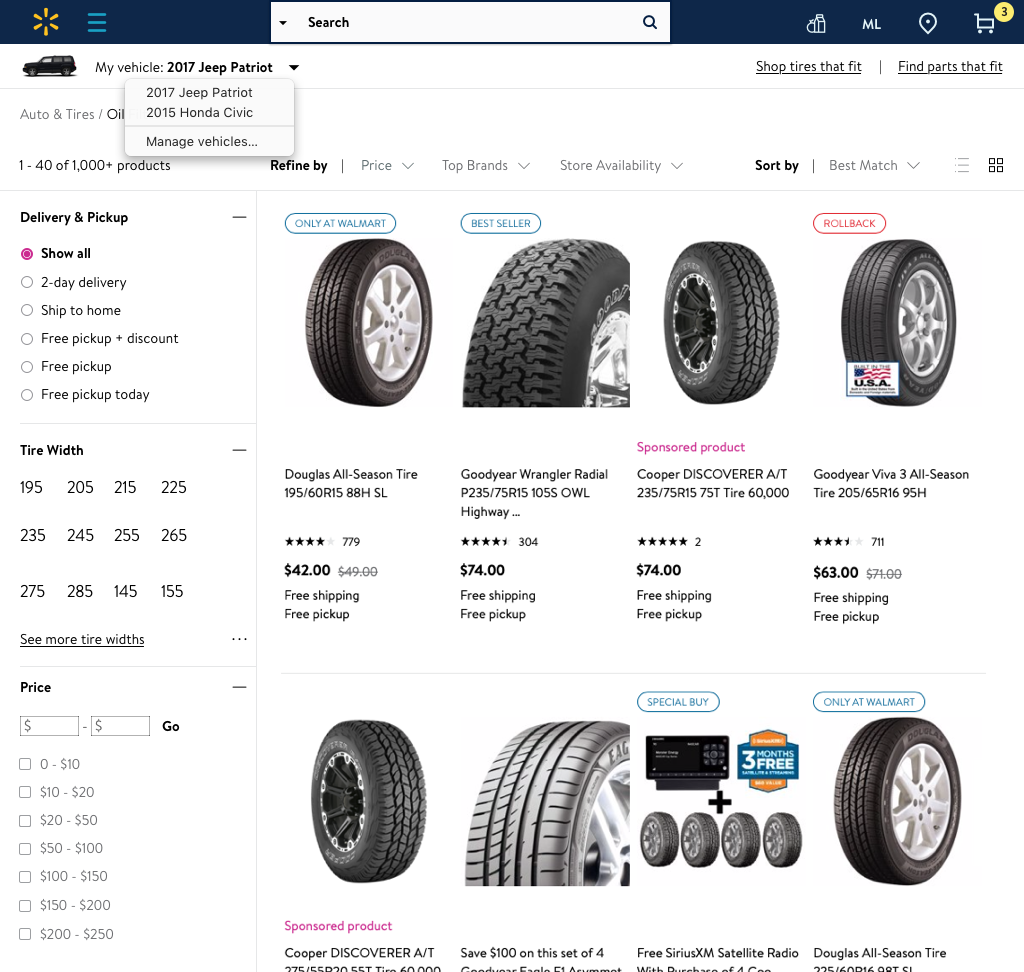Open Cooper DISCOVERER A/T 235/75R15 title
This screenshot has height=972, width=1024.
pos(713,483)
